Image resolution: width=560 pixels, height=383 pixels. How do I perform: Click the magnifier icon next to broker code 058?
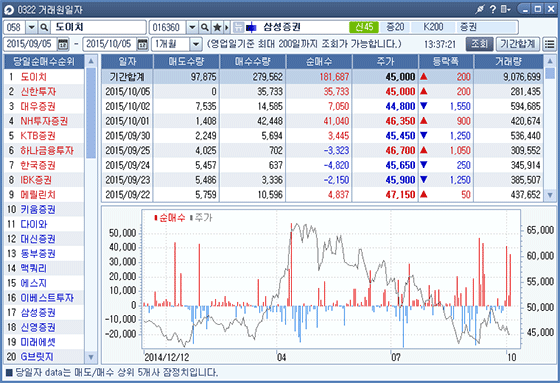44,27
